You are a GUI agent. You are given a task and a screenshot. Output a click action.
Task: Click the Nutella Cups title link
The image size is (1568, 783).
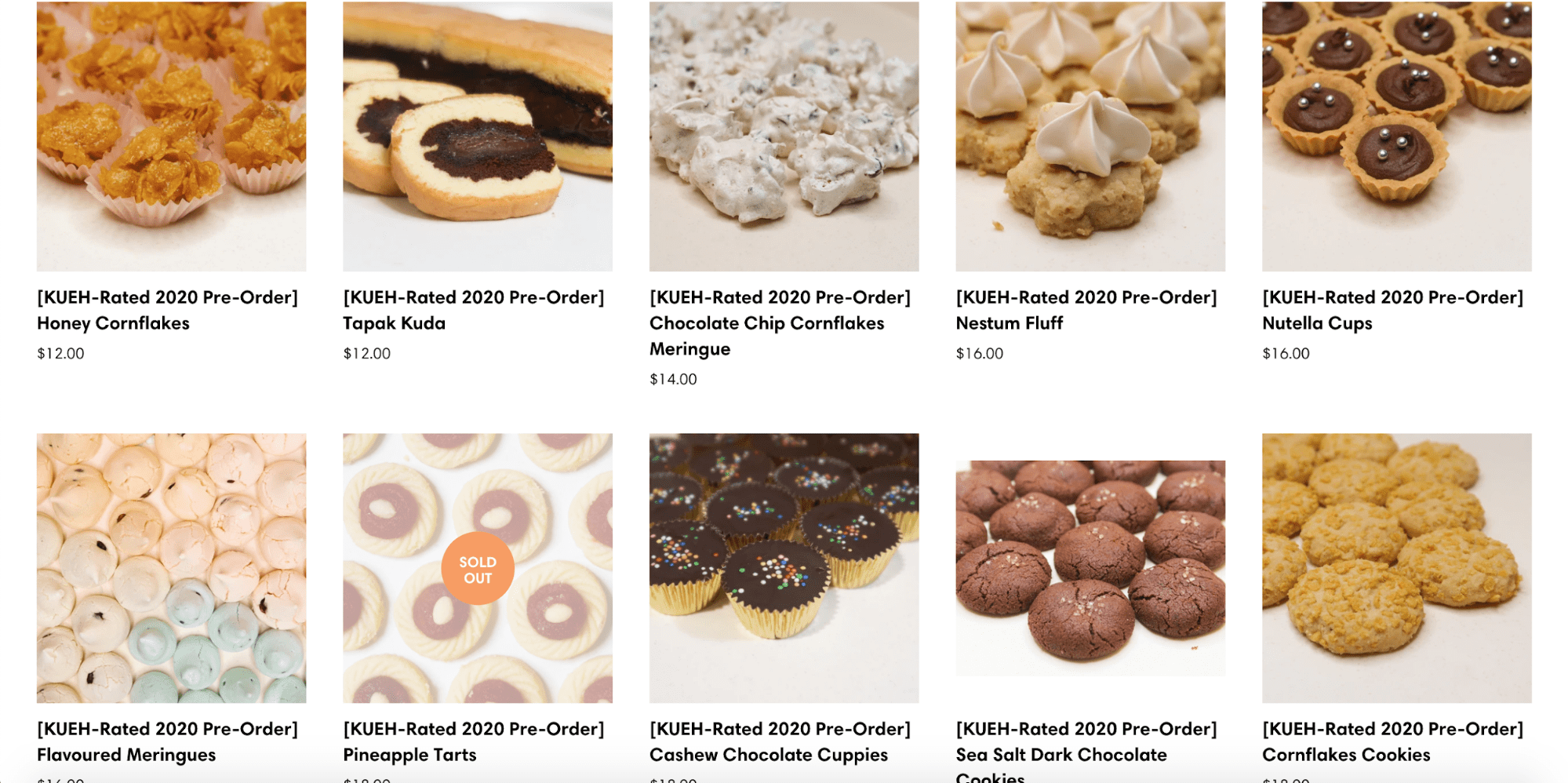1393,310
